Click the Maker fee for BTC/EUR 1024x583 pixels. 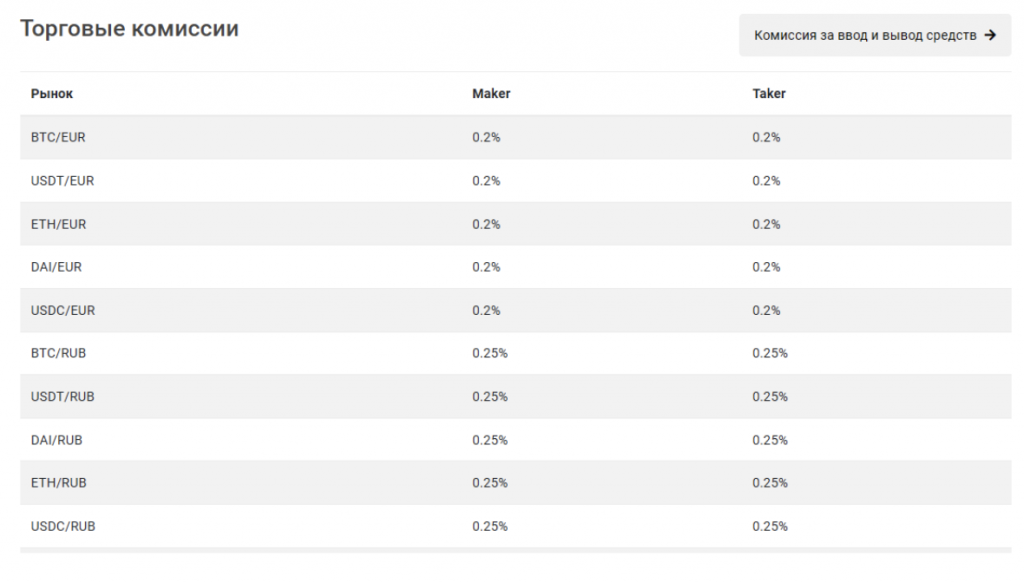[486, 137]
